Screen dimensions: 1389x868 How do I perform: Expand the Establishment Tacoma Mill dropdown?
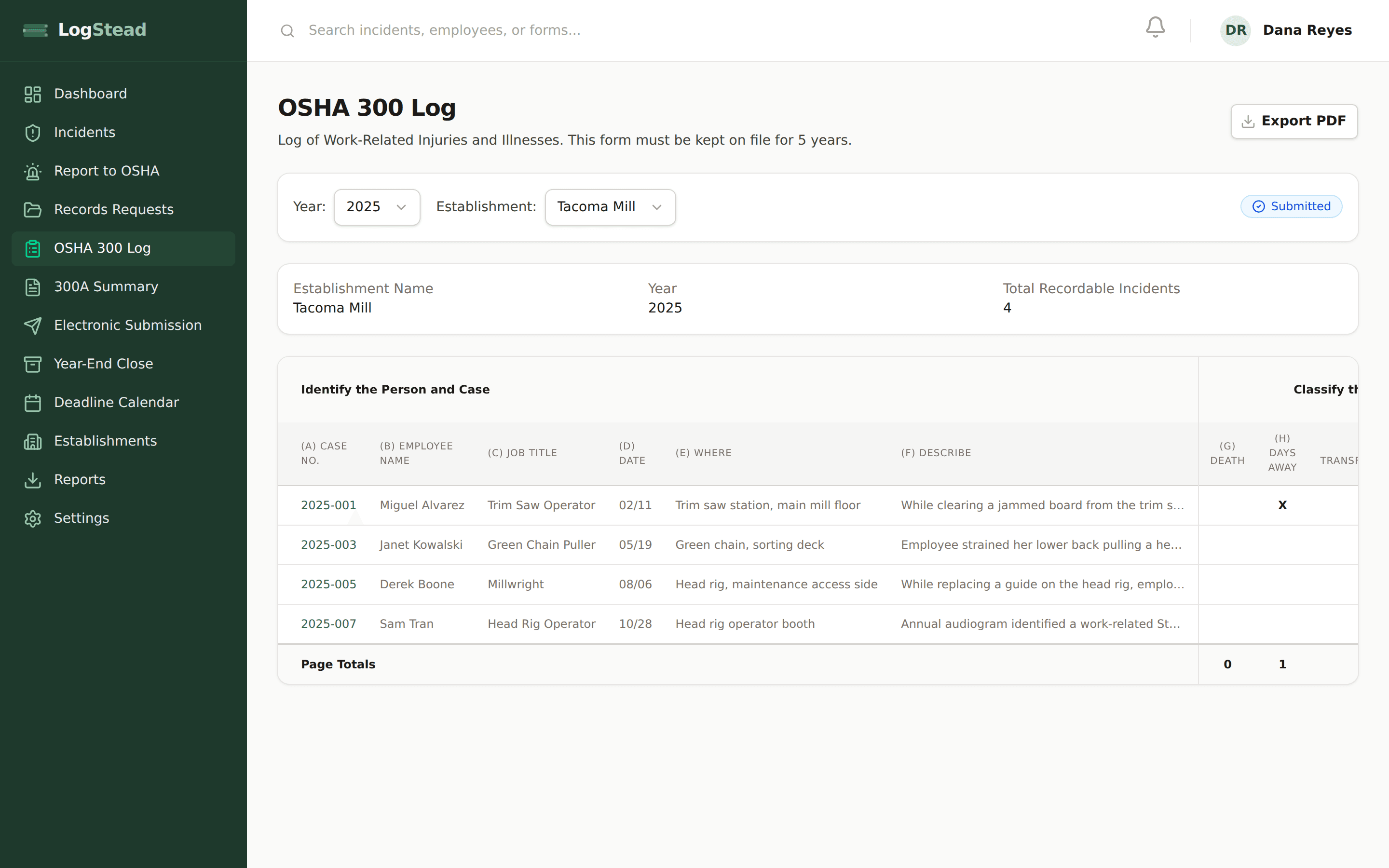coord(610,207)
